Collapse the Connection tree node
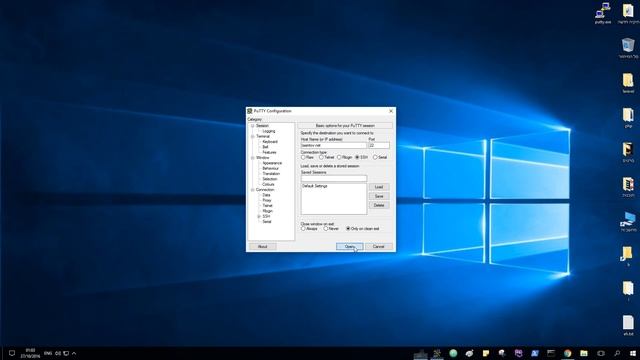Image resolution: width=640 pixels, height=360 pixels. pyautogui.click(x=253, y=190)
